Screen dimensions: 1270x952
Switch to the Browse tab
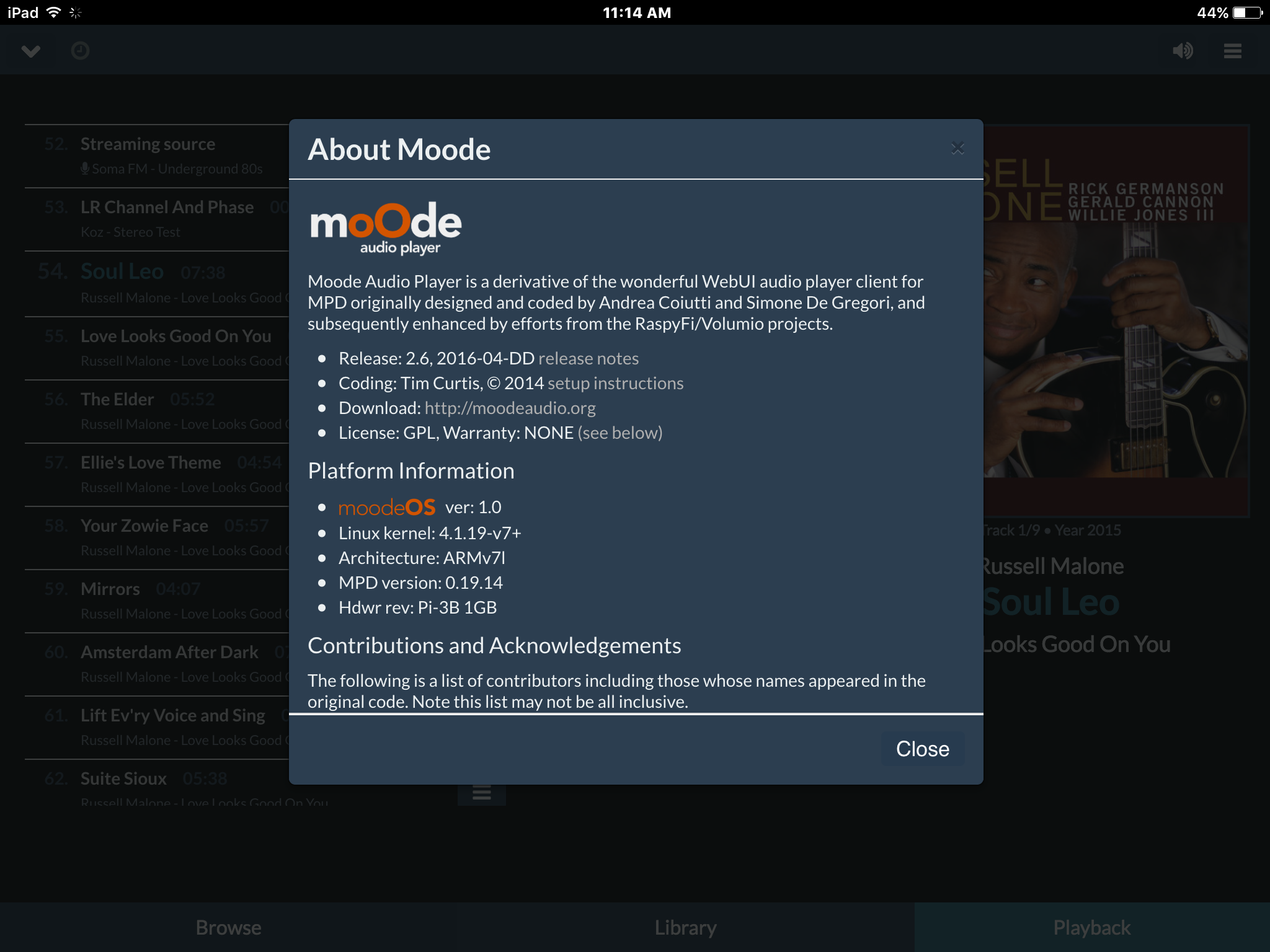(228, 927)
